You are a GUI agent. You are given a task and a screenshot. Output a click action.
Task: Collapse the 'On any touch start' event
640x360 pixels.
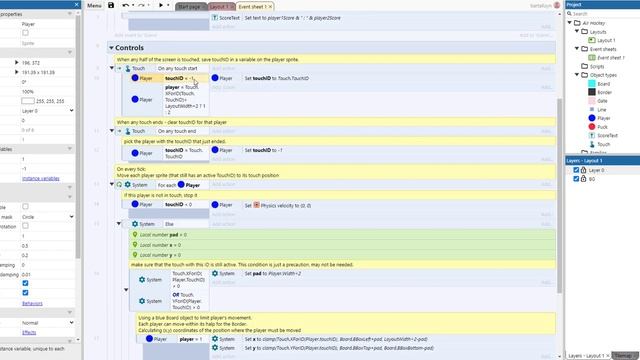click(112, 68)
